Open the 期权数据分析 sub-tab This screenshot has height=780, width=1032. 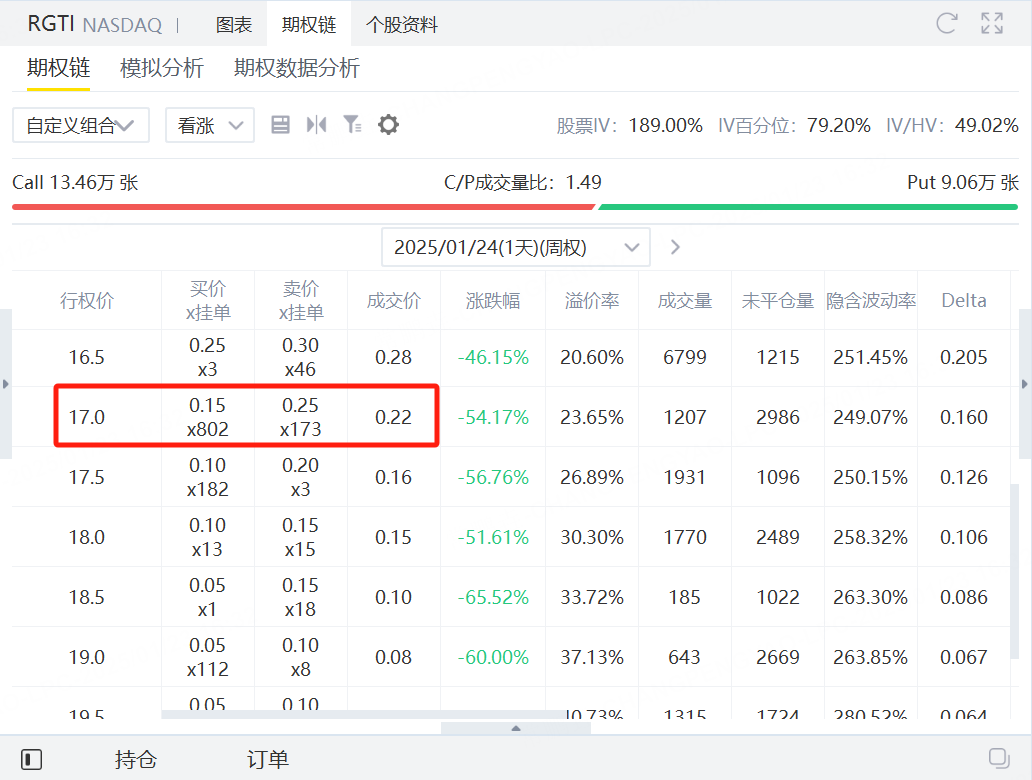[x=297, y=68]
